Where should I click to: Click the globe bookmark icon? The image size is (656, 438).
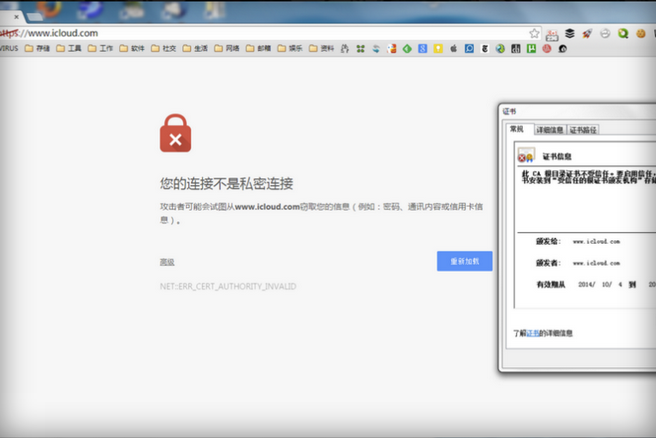[500, 49]
